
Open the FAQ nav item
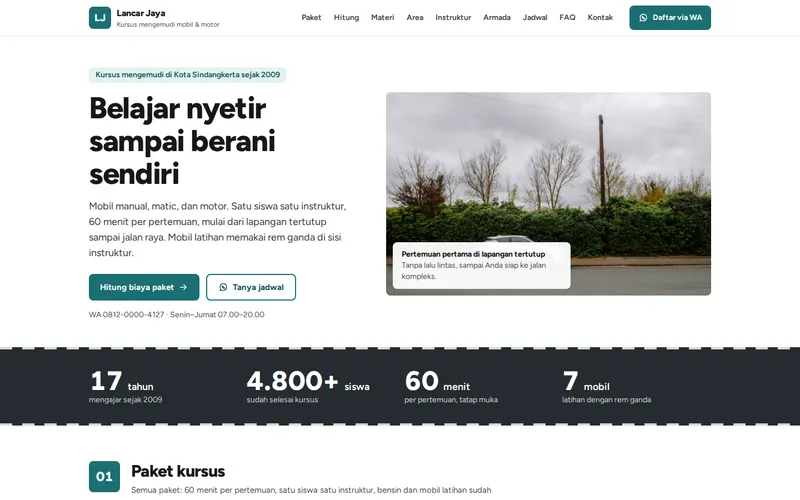pos(567,17)
